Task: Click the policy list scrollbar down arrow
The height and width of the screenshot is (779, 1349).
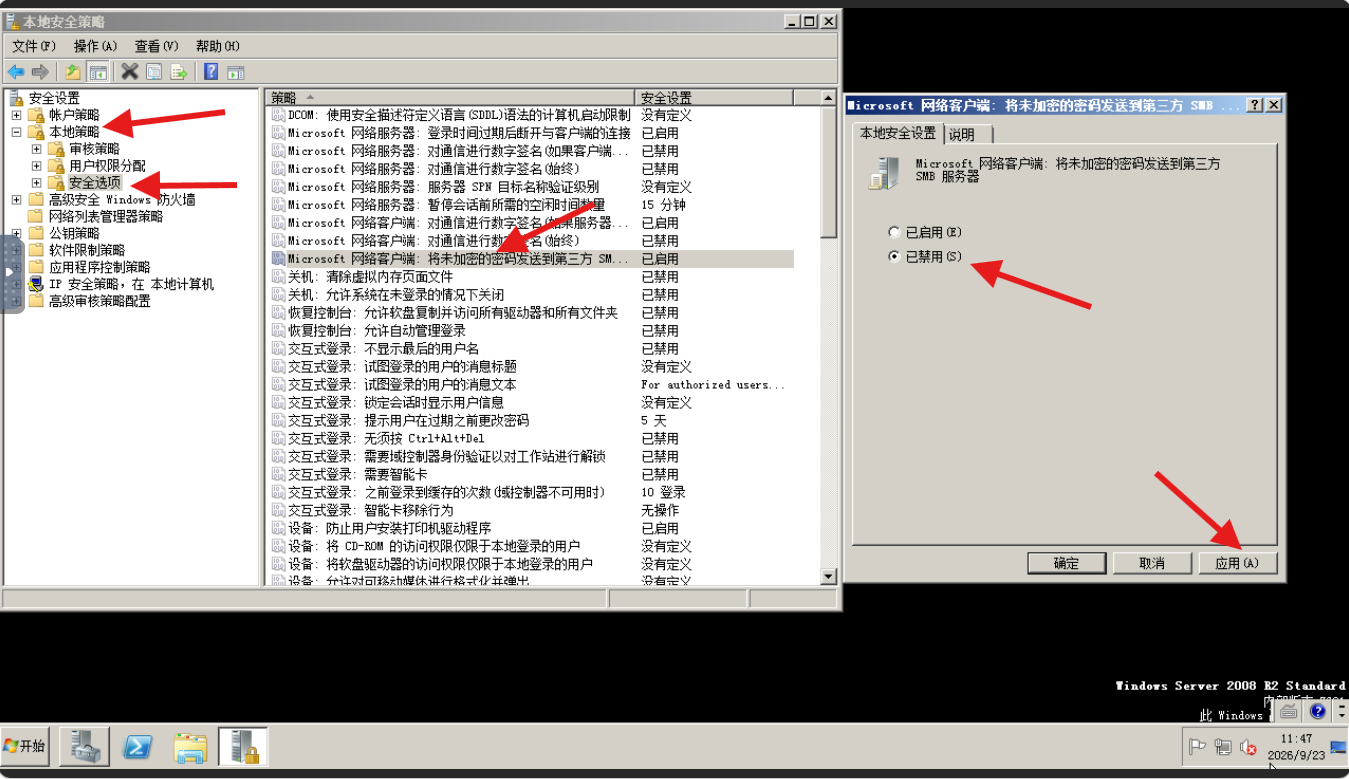Action: [x=828, y=577]
